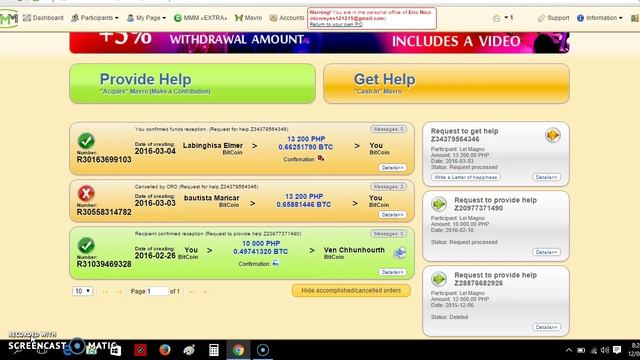The image size is (640, 360).
Task: Click 13 200 PHP amount in Labinghisa order
Action: pos(306,139)
